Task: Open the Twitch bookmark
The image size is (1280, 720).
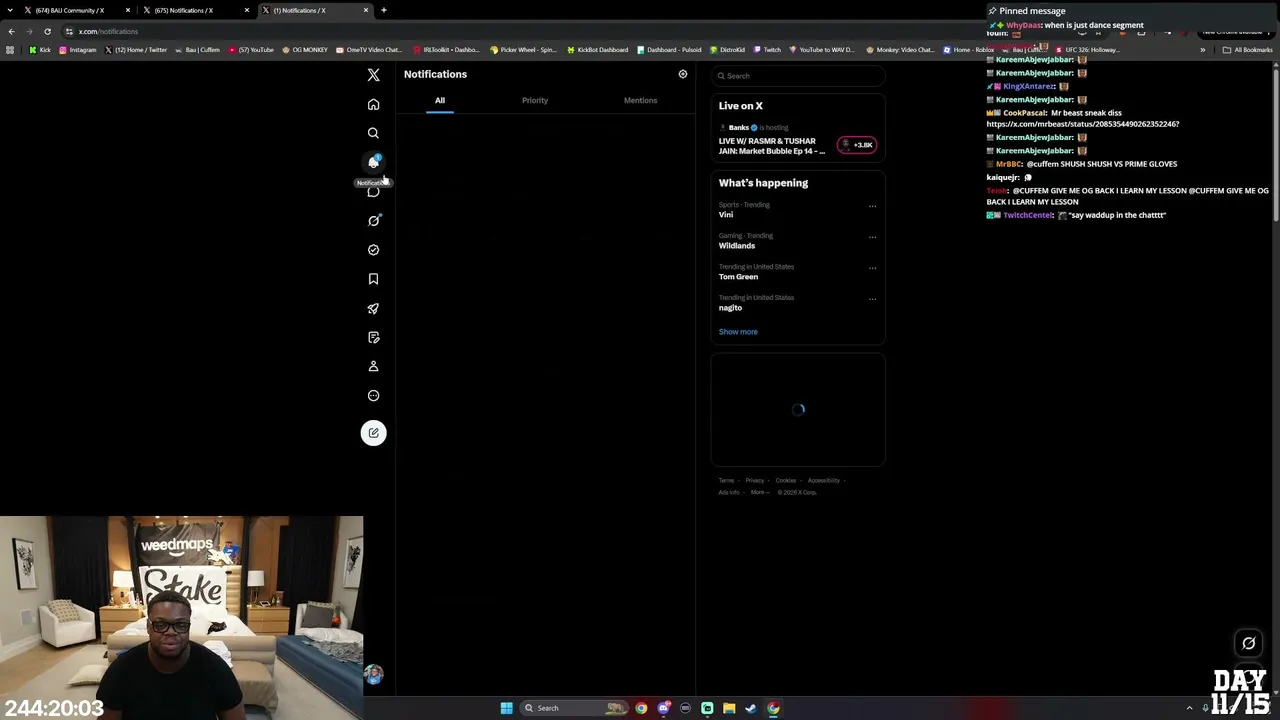Action: pyautogui.click(x=768, y=50)
